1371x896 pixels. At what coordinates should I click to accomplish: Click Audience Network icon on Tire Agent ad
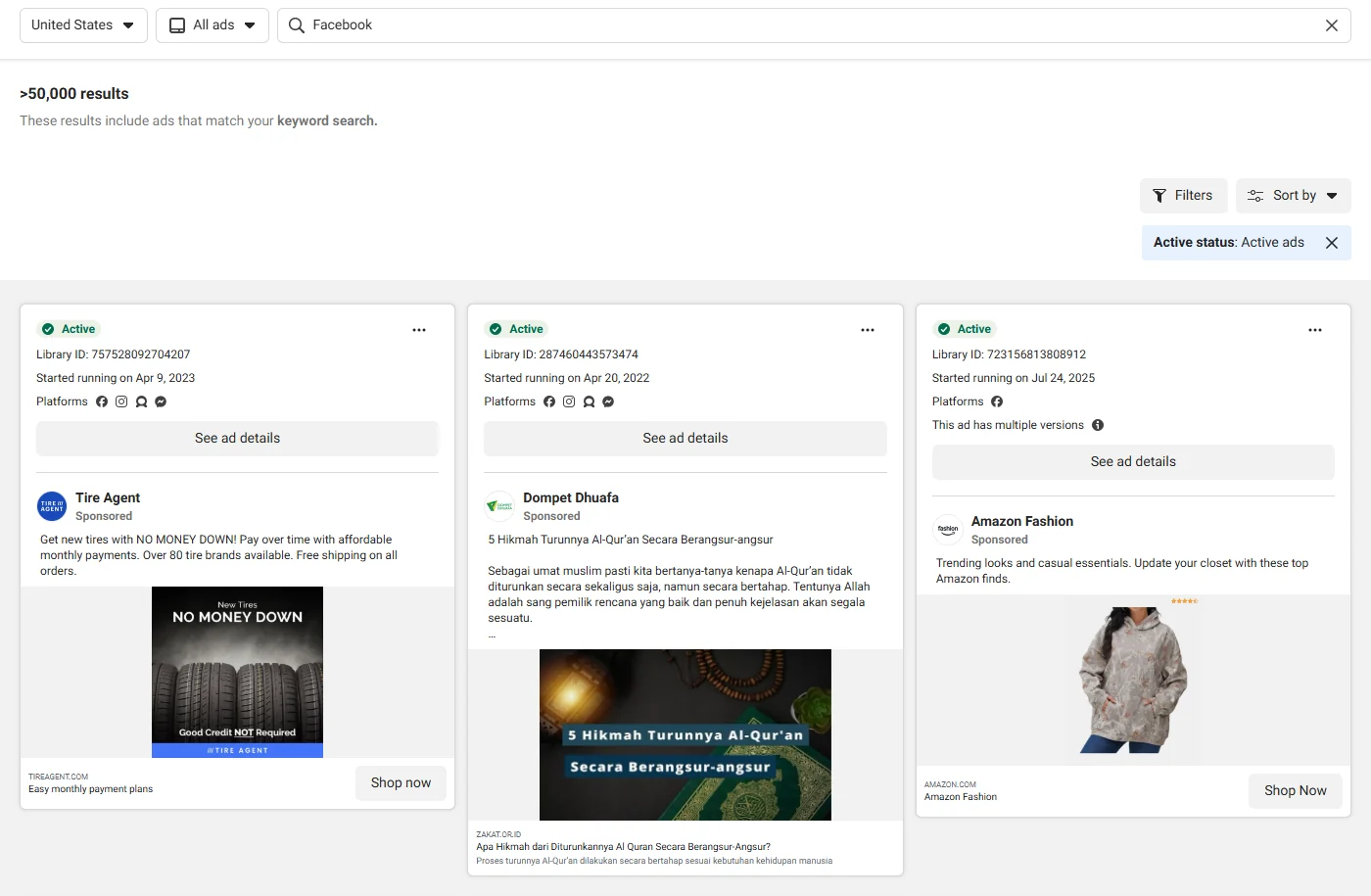[141, 401]
